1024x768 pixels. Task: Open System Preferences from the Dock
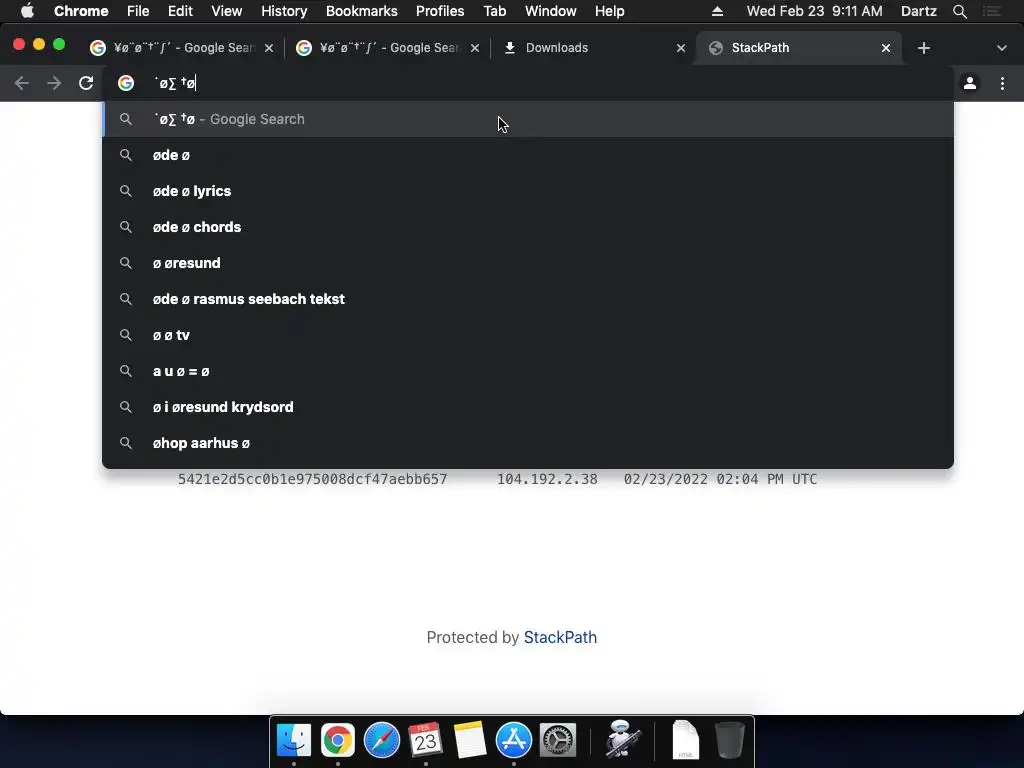pyautogui.click(x=558, y=740)
